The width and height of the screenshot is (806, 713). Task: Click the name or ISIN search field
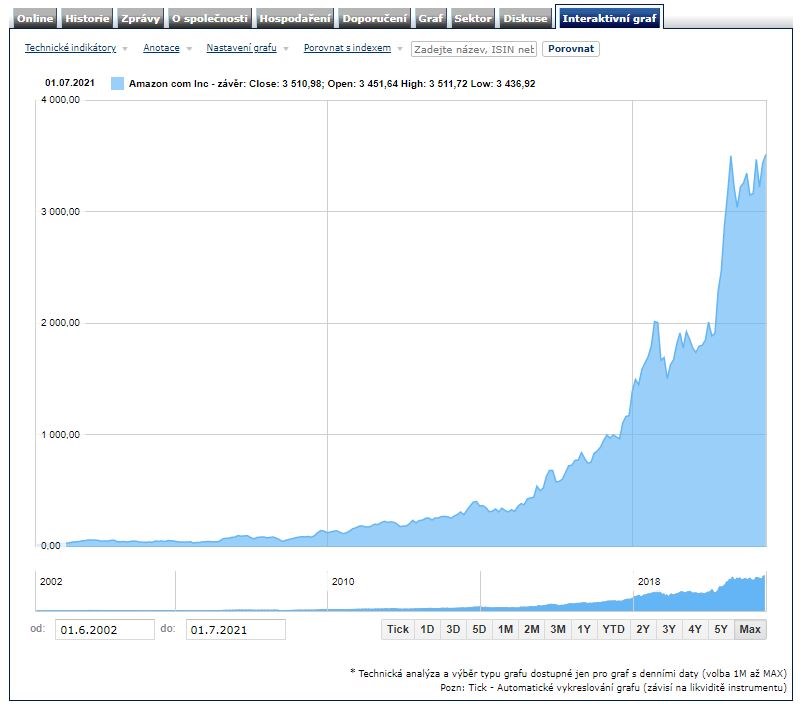coord(474,49)
